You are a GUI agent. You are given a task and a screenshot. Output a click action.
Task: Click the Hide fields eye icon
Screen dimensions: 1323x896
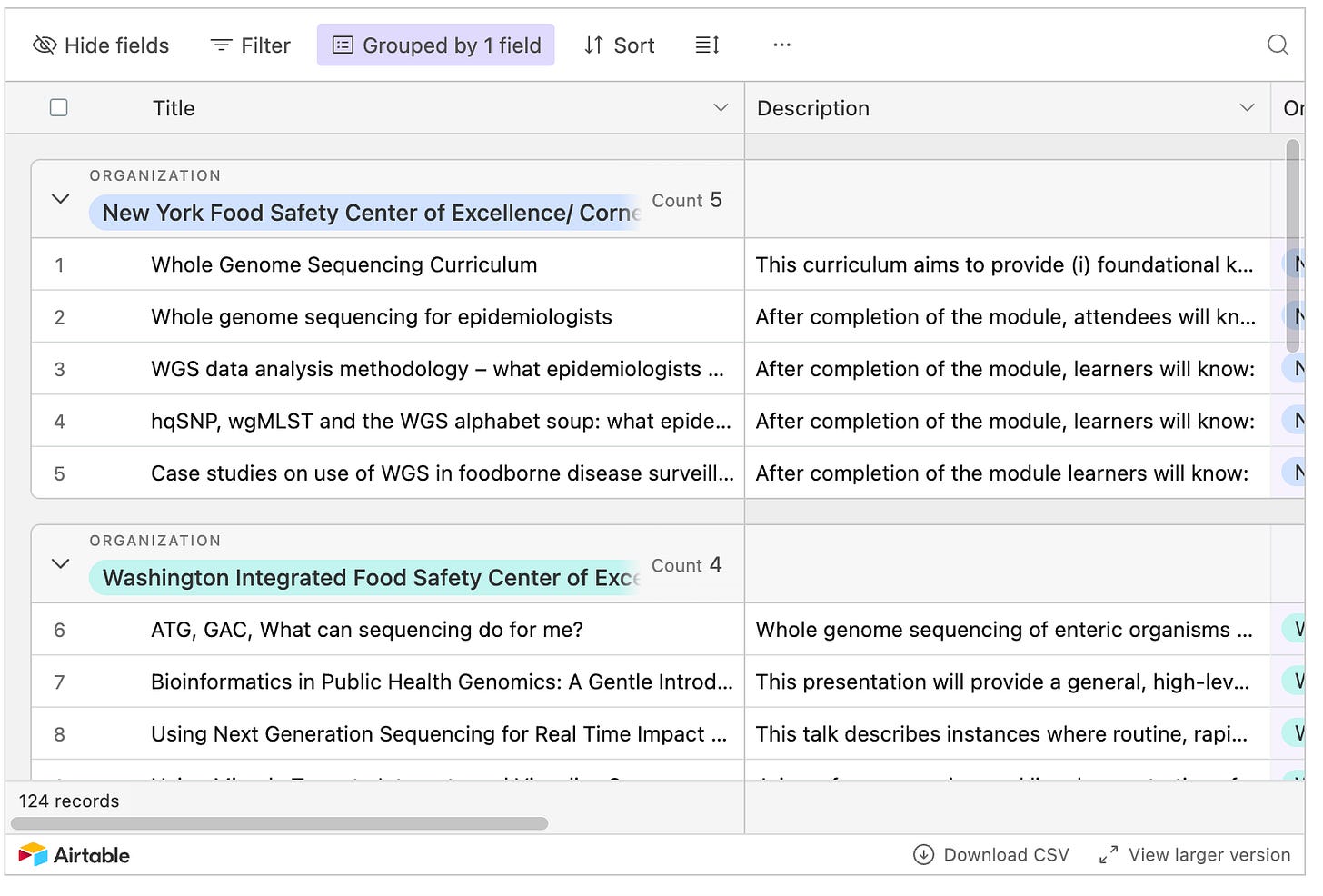coord(45,45)
